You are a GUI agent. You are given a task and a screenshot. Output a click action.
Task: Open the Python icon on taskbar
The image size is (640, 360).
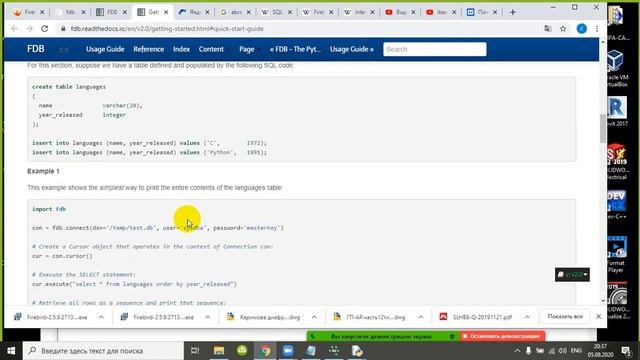[x=357, y=351]
